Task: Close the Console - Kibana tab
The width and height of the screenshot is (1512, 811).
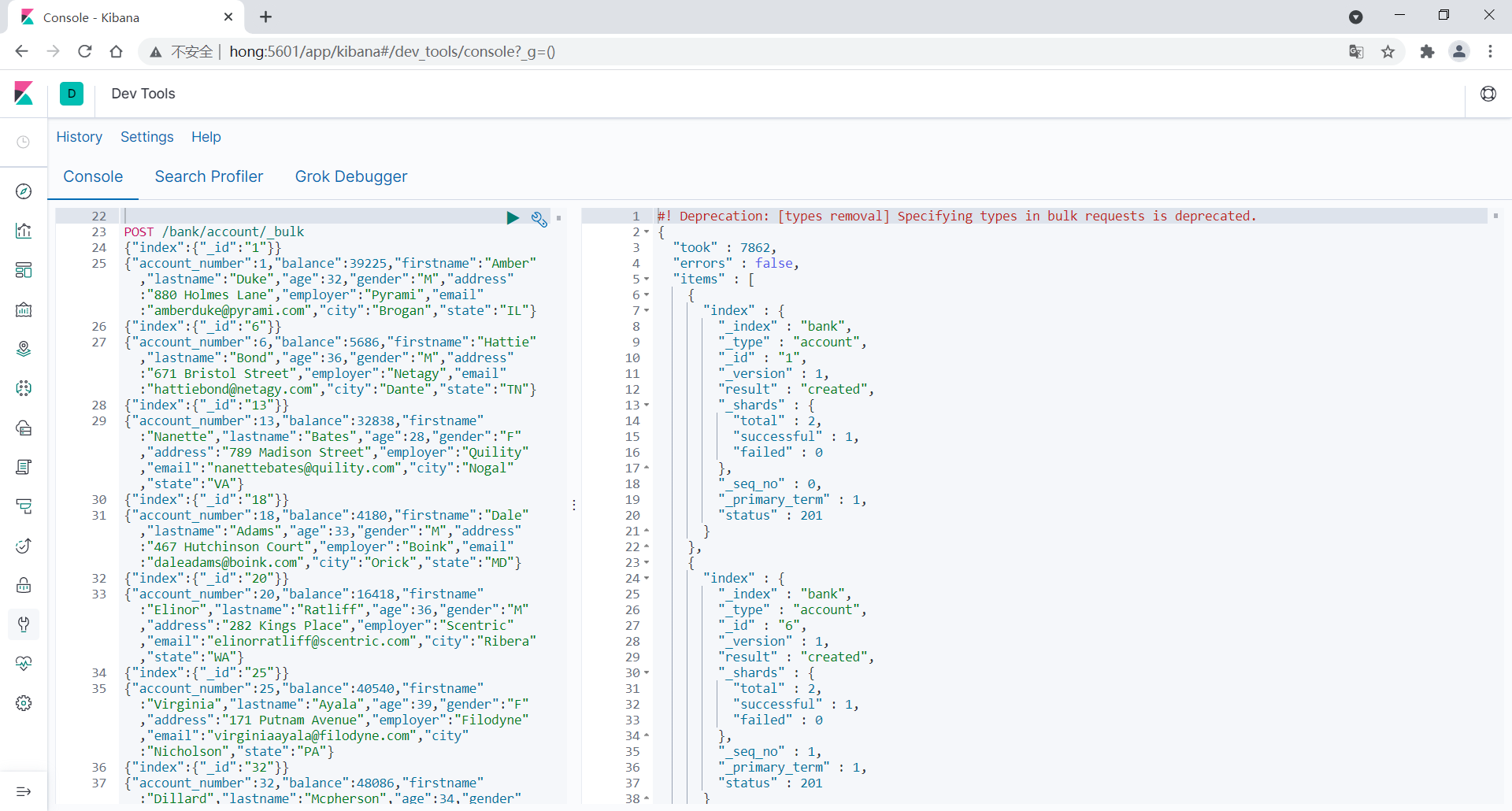Action: click(x=228, y=17)
